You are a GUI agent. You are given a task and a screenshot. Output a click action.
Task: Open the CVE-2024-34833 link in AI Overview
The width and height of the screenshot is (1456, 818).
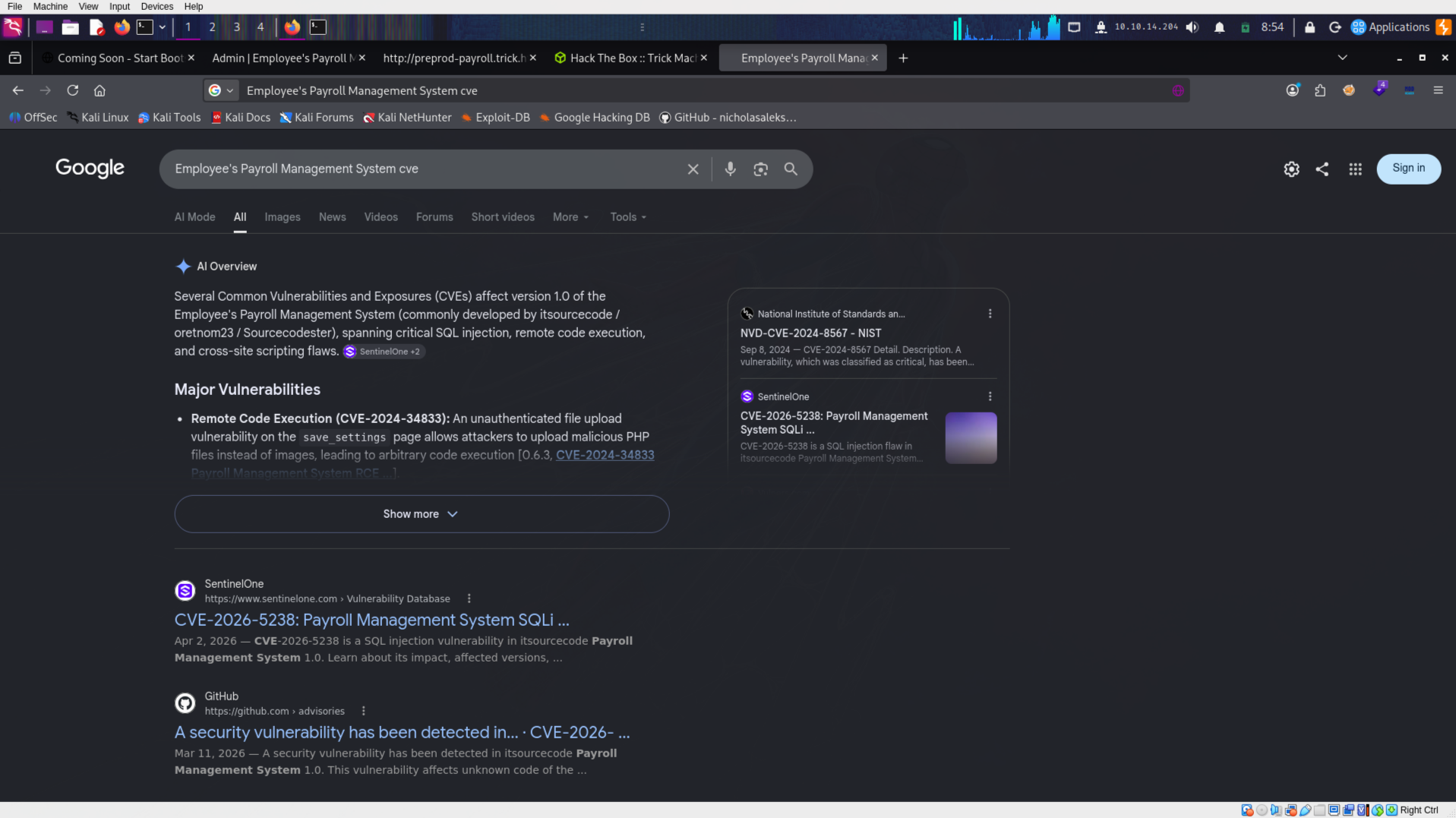tap(605, 455)
